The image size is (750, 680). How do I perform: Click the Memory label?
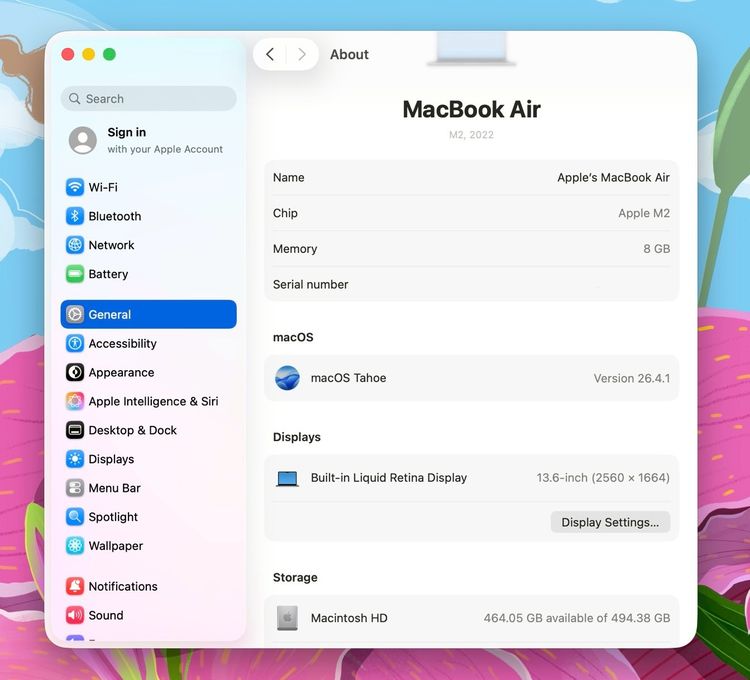click(x=295, y=249)
